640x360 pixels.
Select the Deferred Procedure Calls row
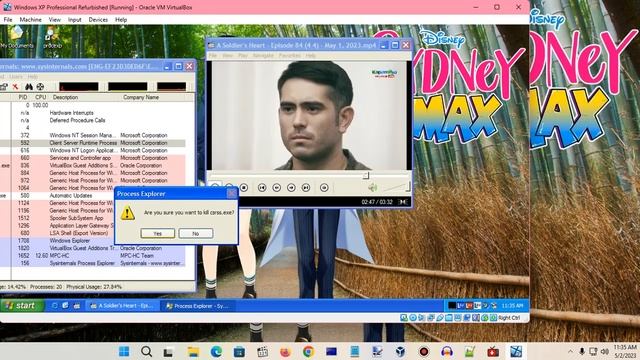coord(93,120)
